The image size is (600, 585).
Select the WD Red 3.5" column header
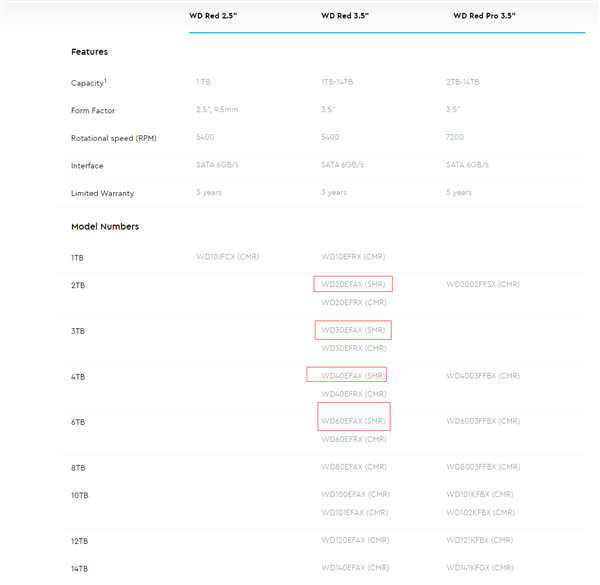point(345,16)
